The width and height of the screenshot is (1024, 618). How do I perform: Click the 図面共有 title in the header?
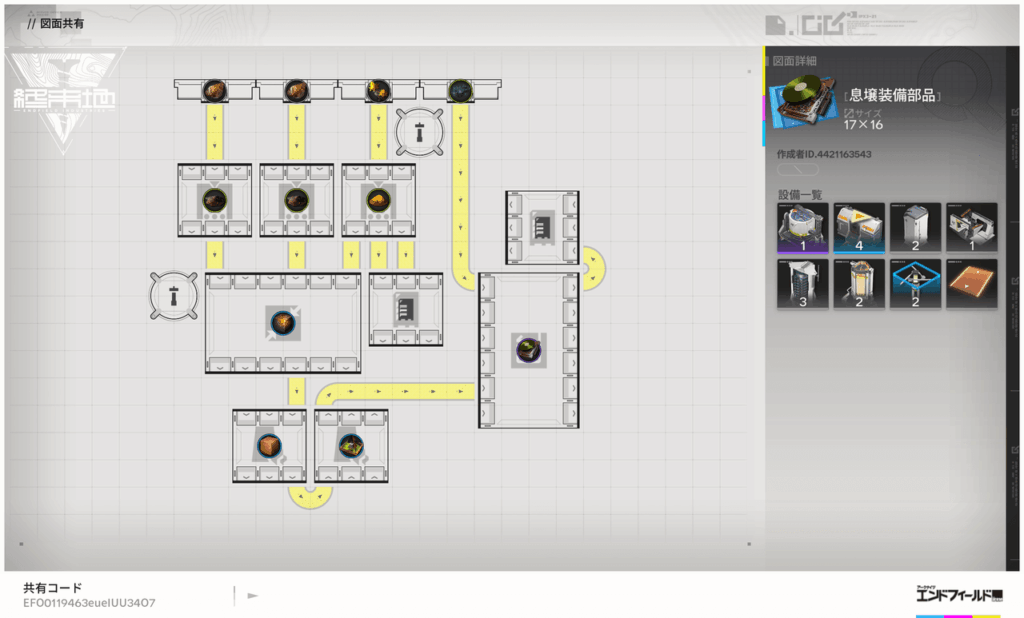coord(62,23)
